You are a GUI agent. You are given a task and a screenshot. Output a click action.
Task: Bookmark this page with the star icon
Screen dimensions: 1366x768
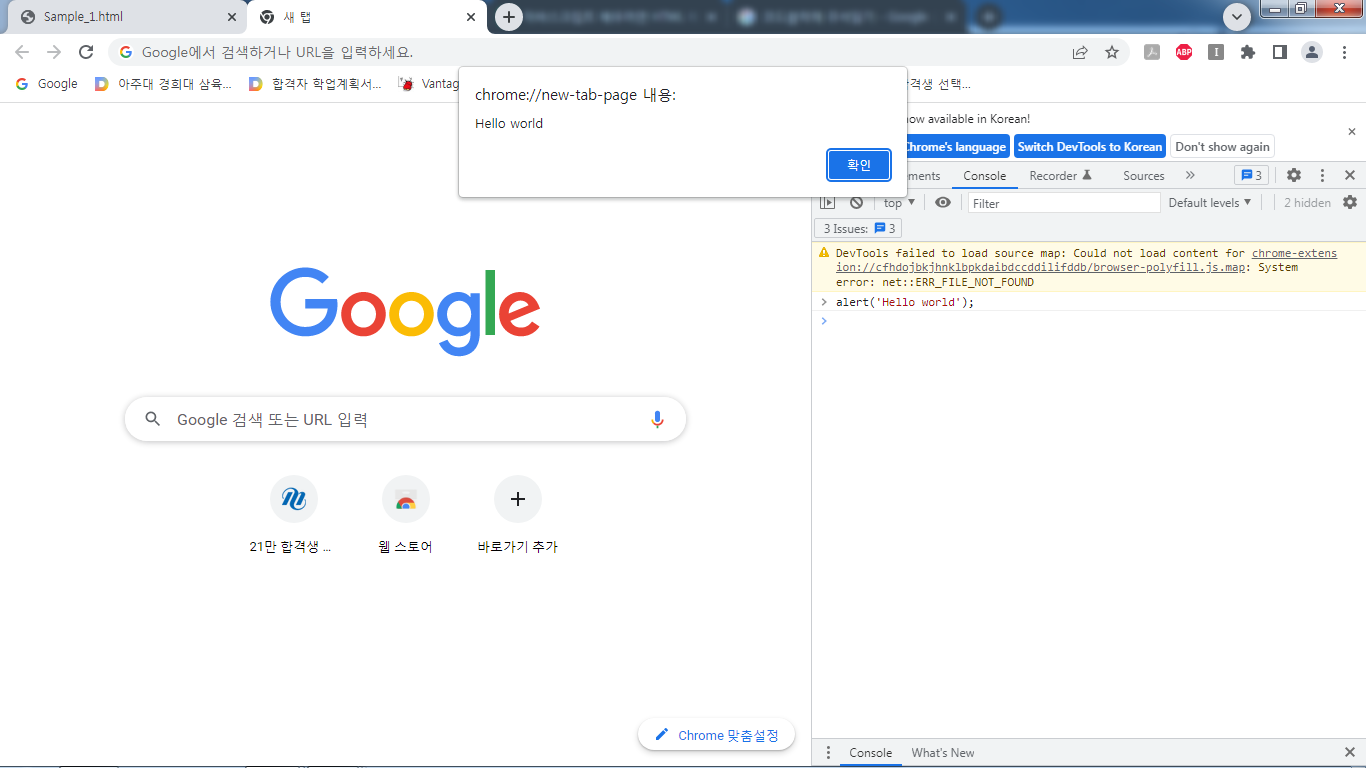tap(1112, 51)
